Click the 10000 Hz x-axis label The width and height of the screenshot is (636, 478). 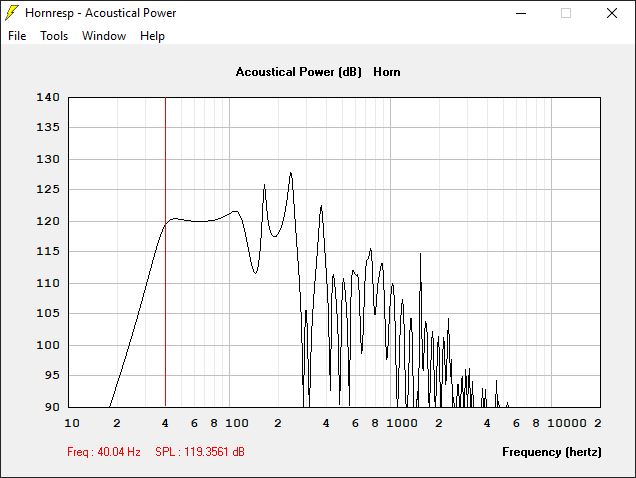coord(567,423)
